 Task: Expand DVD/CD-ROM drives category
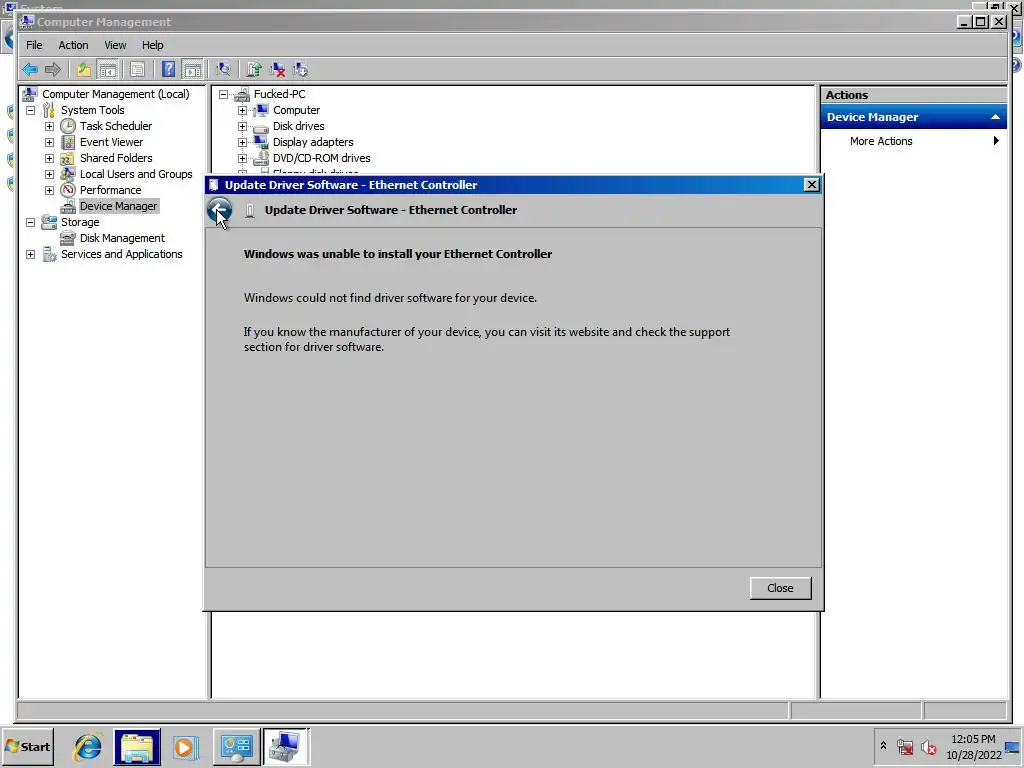242,158
